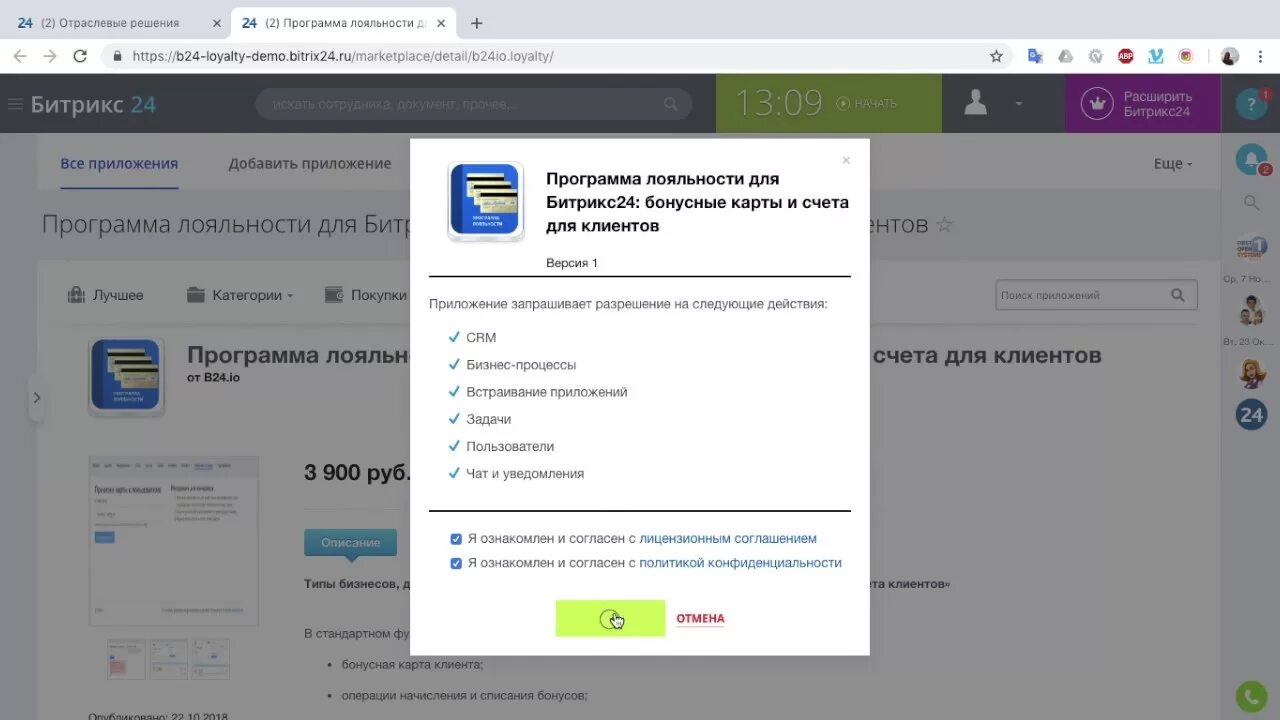This screenshot has height=720, width=1280.
Task: Open the Chrome profile avatar
Action: (x=1230, y=57)
